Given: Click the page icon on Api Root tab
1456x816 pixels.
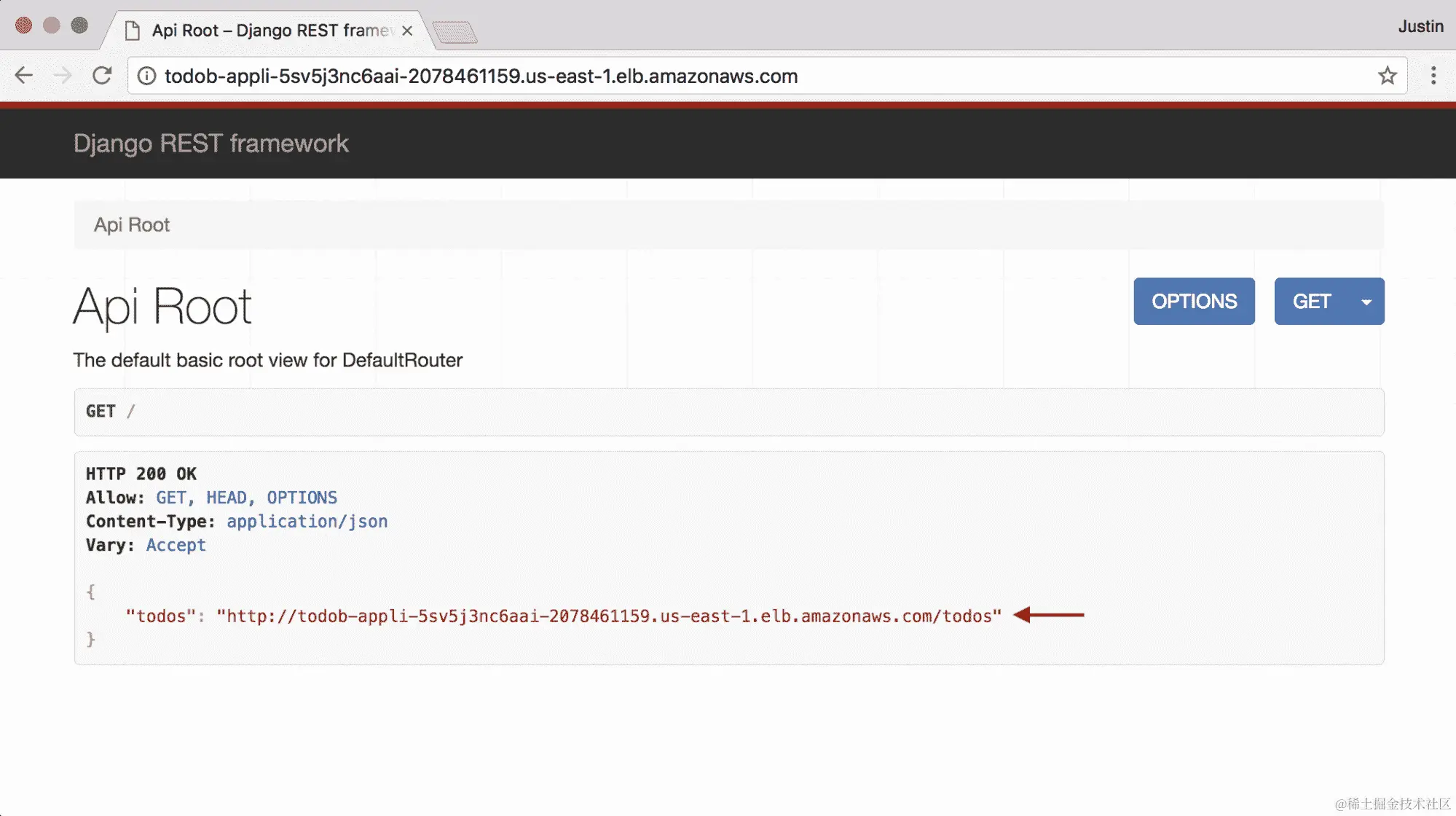Looking at the screenshot, I should point(133,31).
